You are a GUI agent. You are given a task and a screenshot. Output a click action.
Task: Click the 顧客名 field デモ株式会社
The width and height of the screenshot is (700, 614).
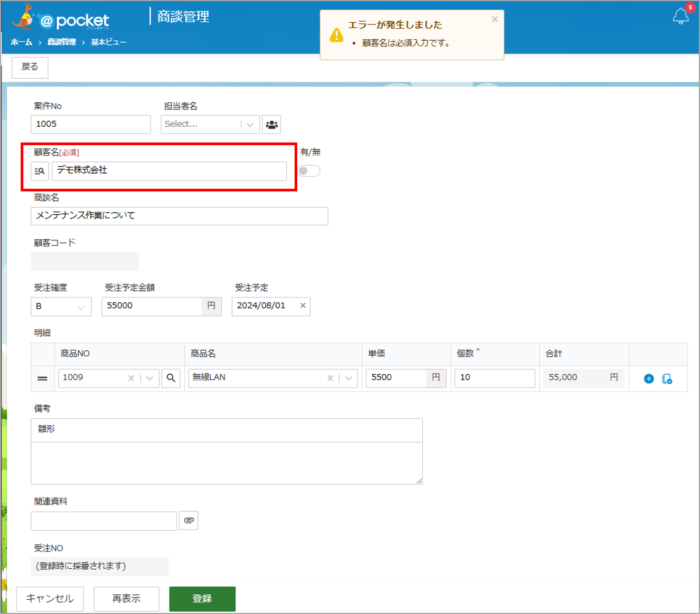pos(169,171)
